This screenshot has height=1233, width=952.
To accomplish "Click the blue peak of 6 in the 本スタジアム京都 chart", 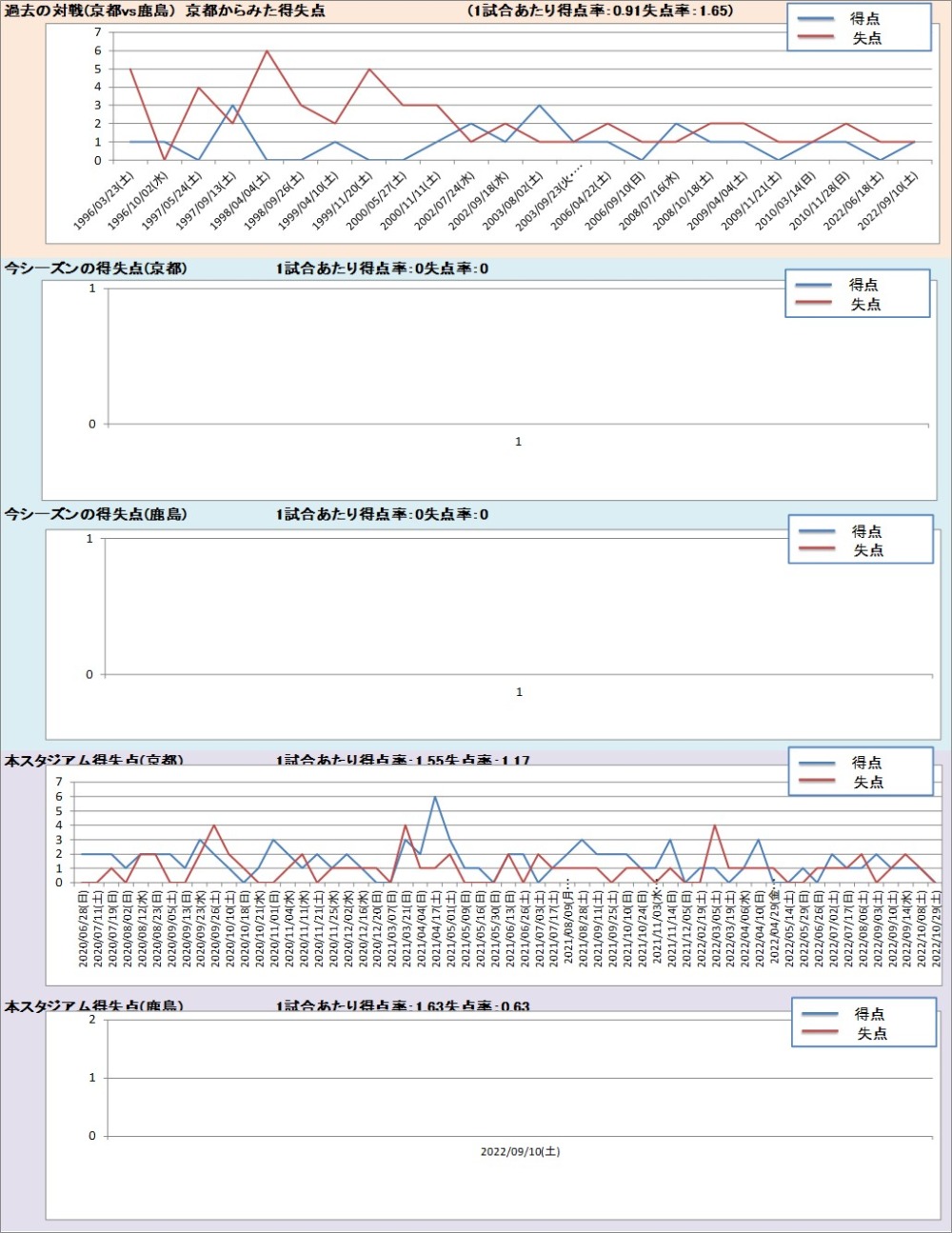I will (435, 797).
